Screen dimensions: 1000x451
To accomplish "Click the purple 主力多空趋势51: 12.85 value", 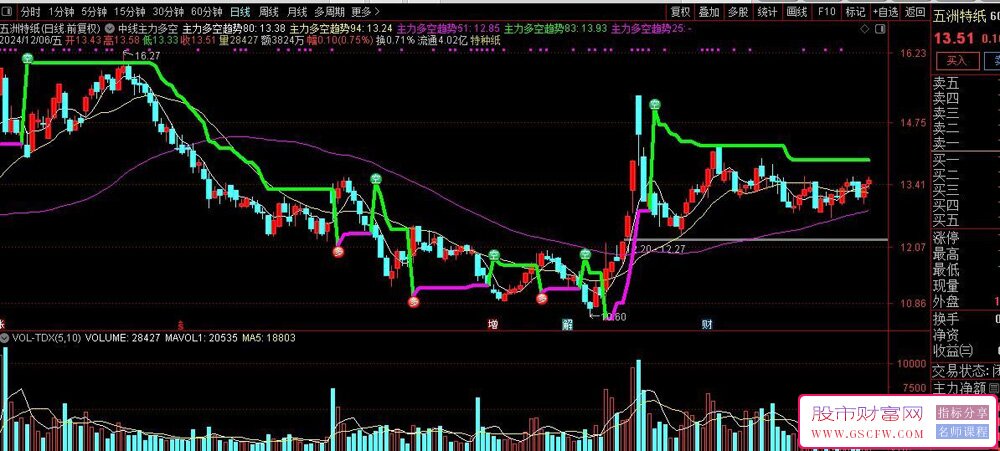I will pyautogui.click(x=448, y=29).
